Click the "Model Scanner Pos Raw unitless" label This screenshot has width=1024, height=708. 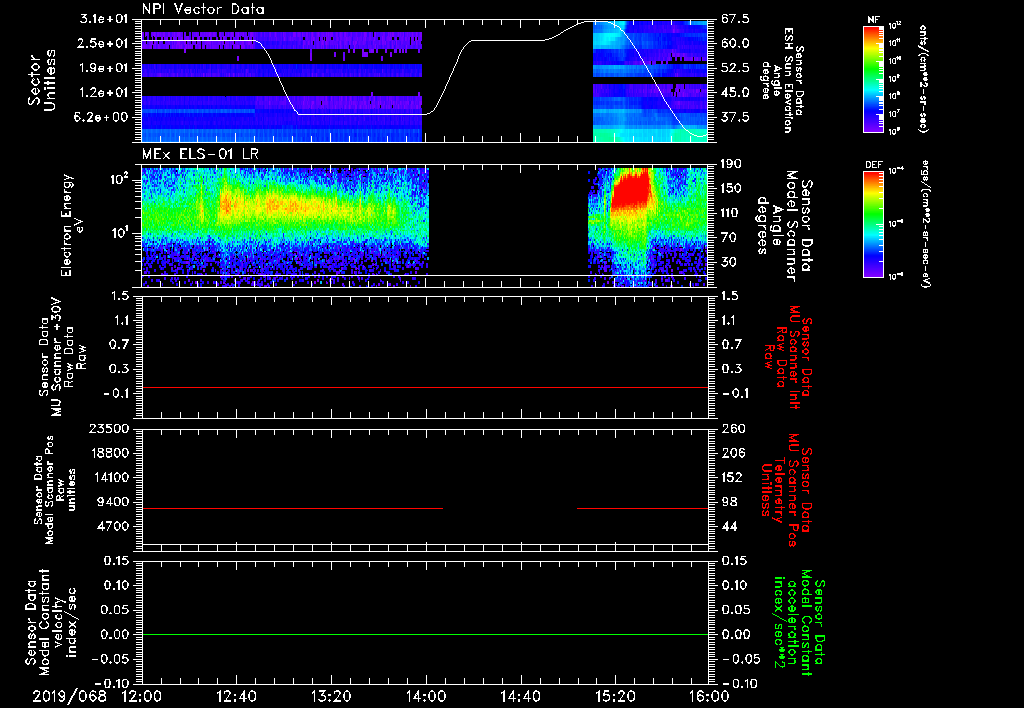54,490
